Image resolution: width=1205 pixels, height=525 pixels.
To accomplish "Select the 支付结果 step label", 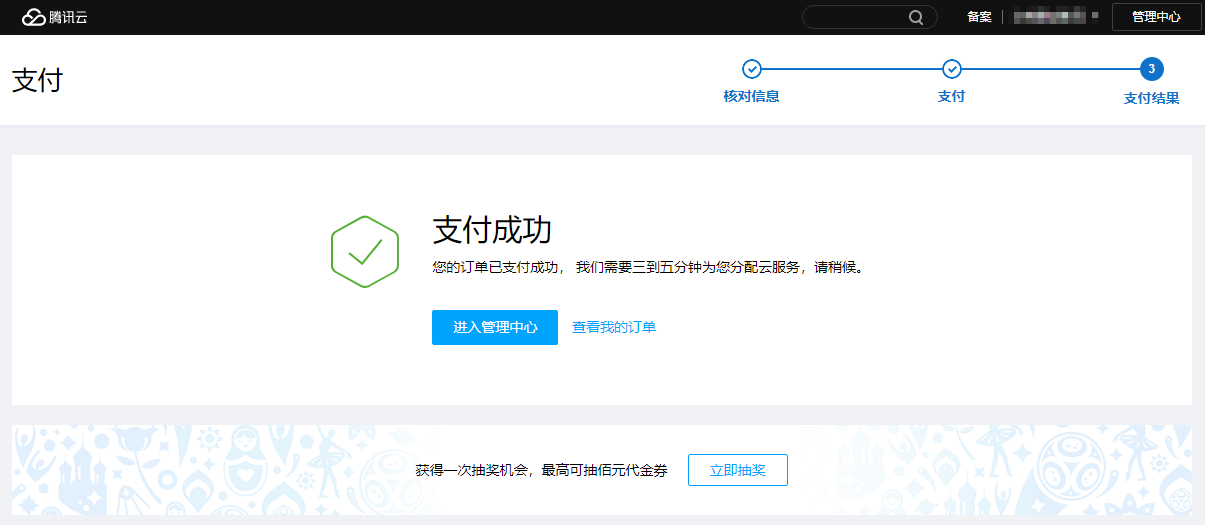I will (1151, 98).
